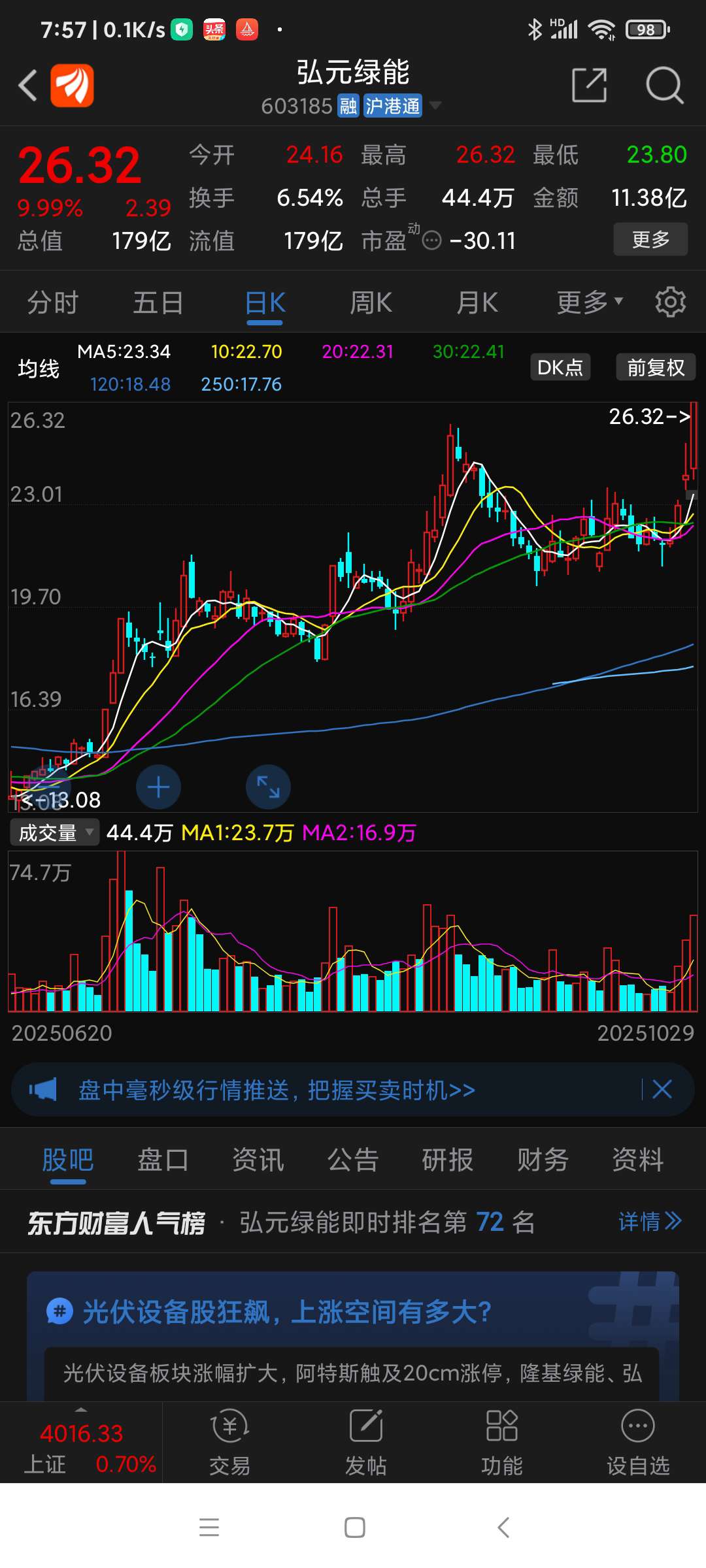This screenshot has width=706, height=1568.
Task: Switch to 资料 tab
Action: pyautogui.click(x=638, y=1160)
